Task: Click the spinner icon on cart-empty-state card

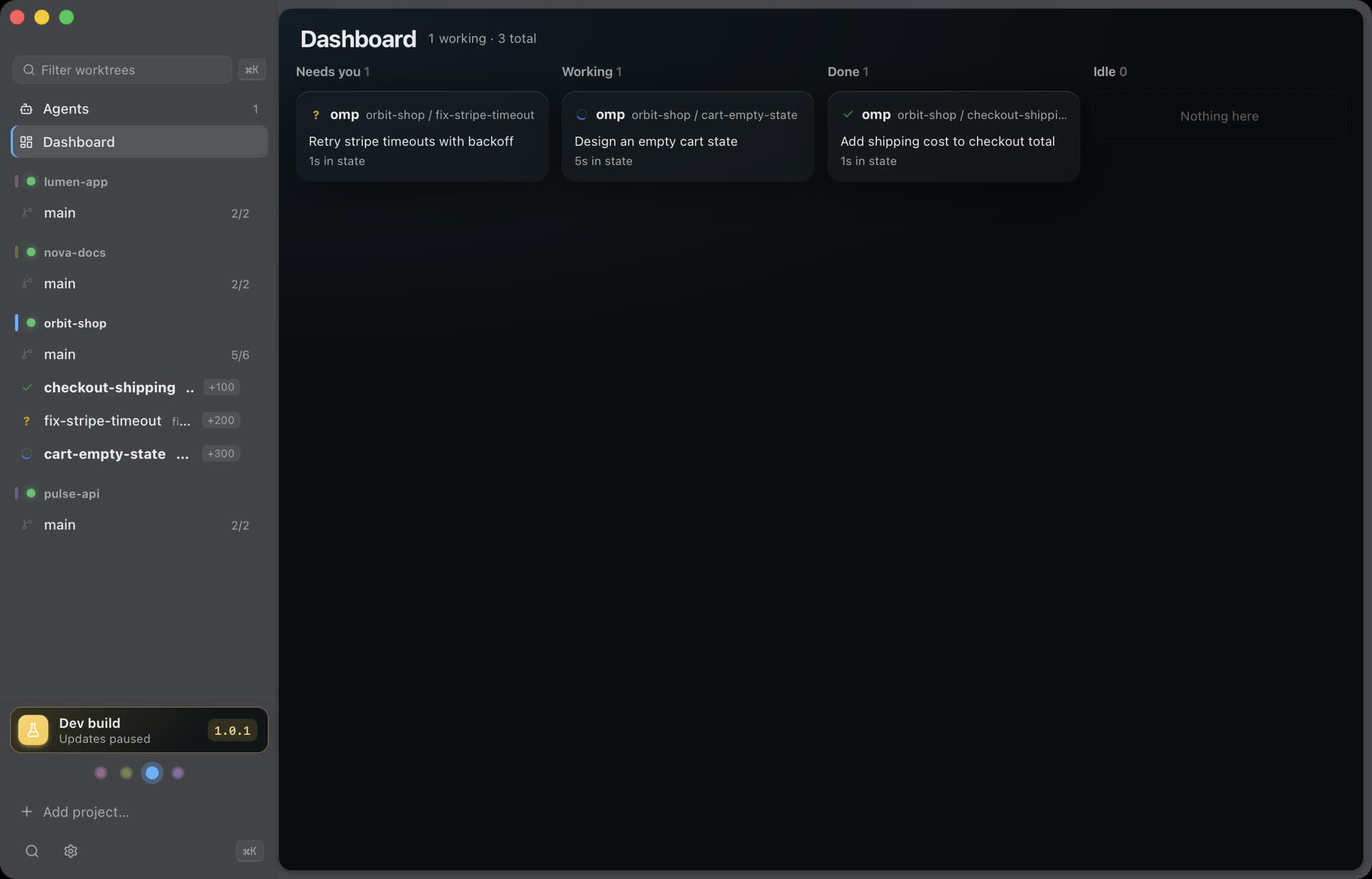Action: [x=582, y=115]
